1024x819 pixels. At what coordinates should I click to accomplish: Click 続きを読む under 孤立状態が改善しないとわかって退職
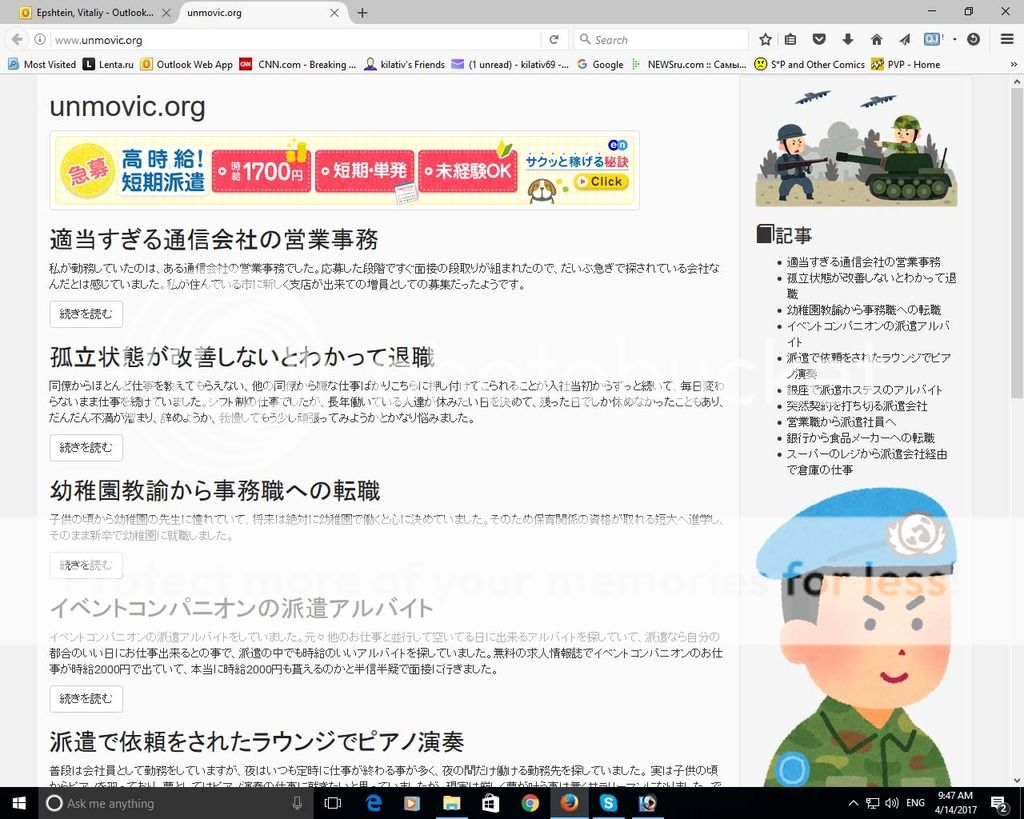pos(86,447)
